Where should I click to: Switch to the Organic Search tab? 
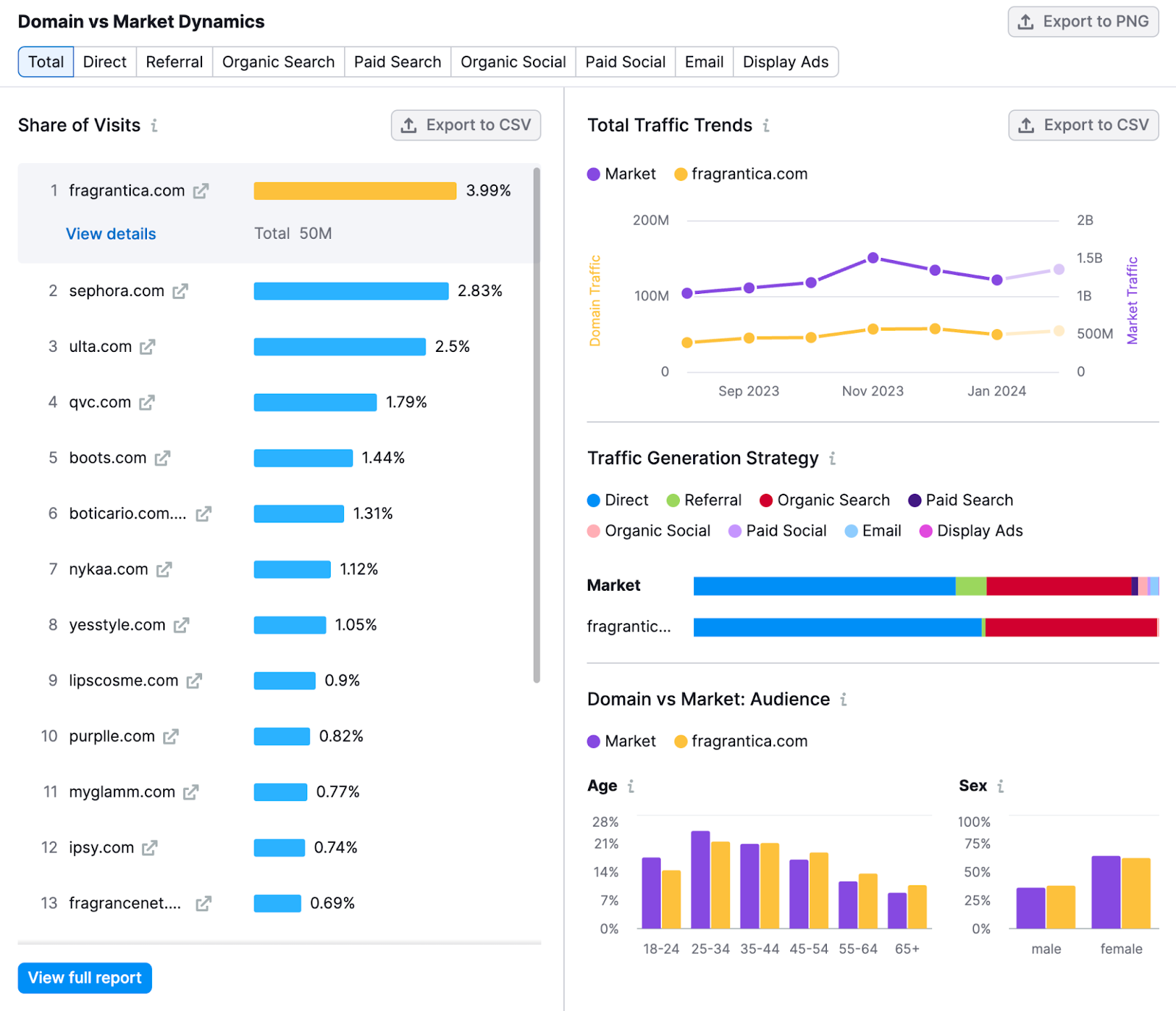278,62
